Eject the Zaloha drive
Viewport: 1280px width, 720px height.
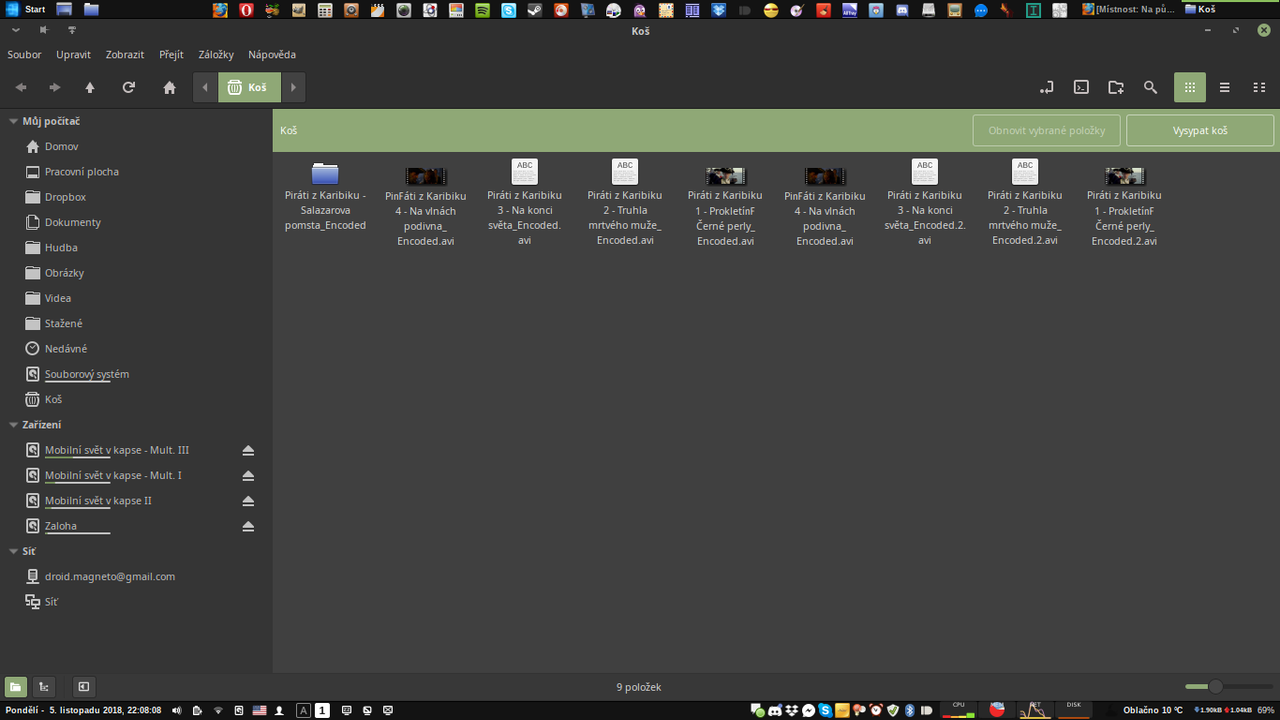248,526
